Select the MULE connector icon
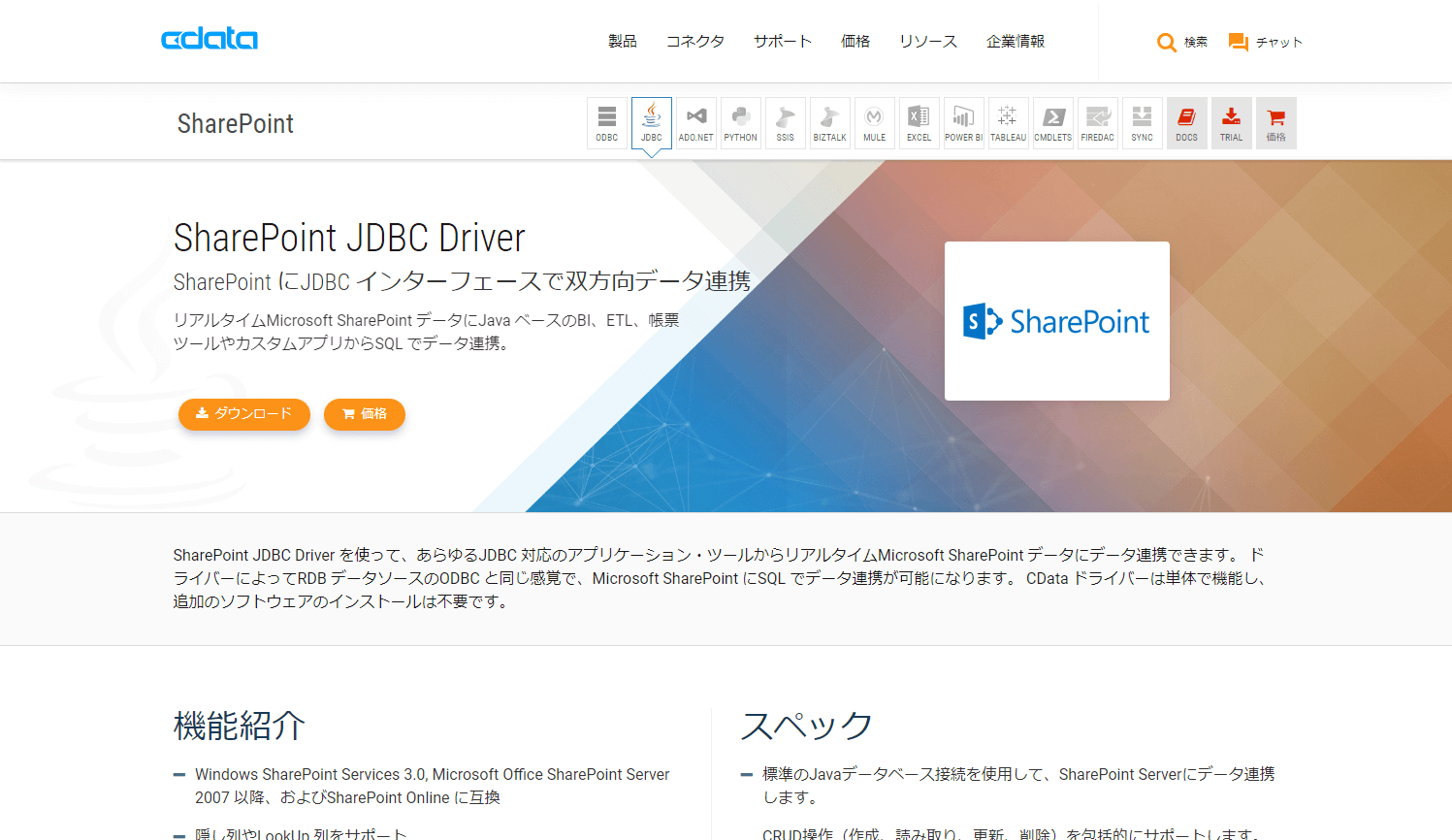 (x=874, y=122)
